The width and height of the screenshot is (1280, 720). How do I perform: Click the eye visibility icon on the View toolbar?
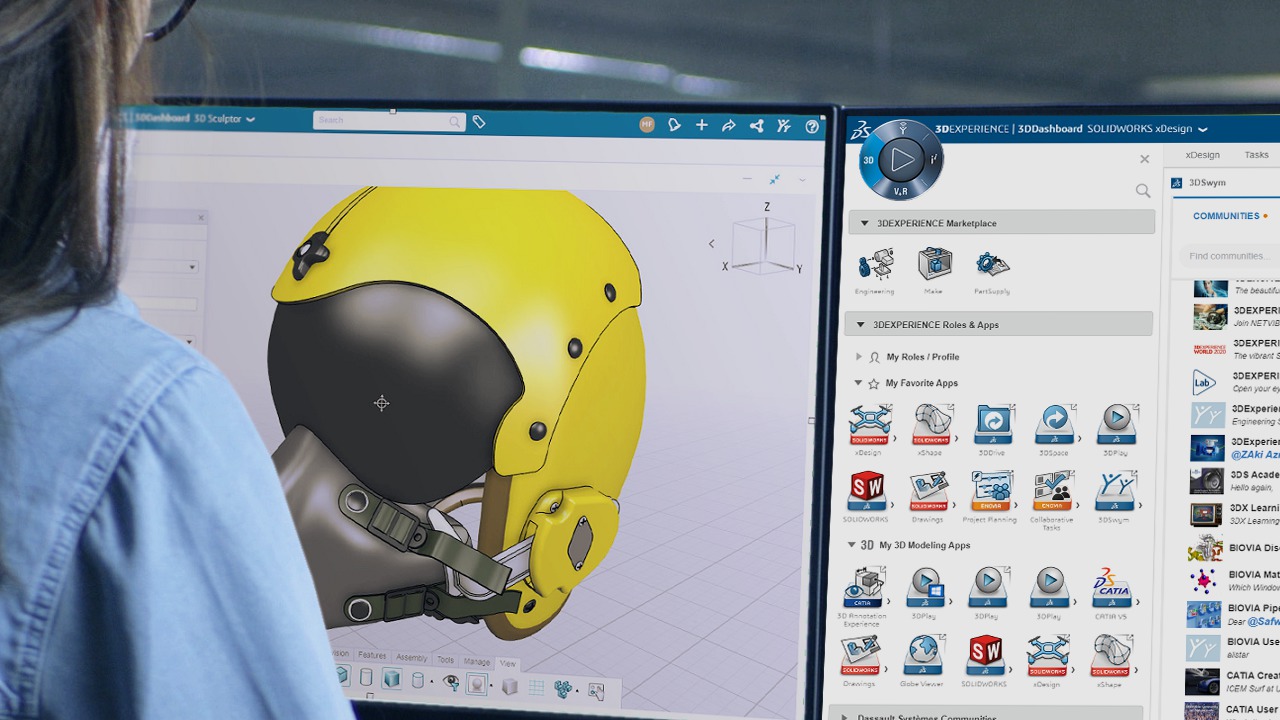coord(451,681)
